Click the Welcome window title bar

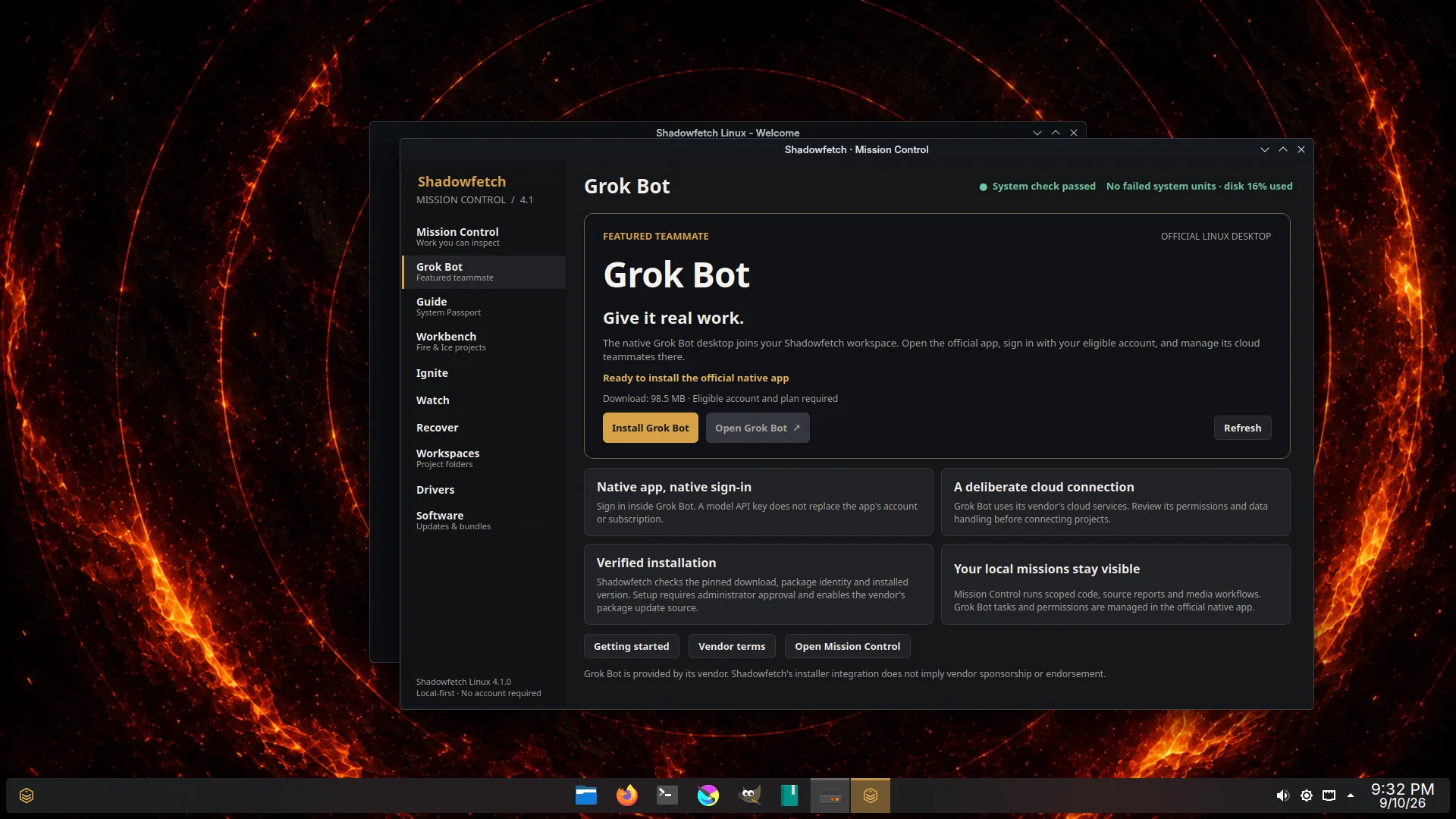pos(727,132)
